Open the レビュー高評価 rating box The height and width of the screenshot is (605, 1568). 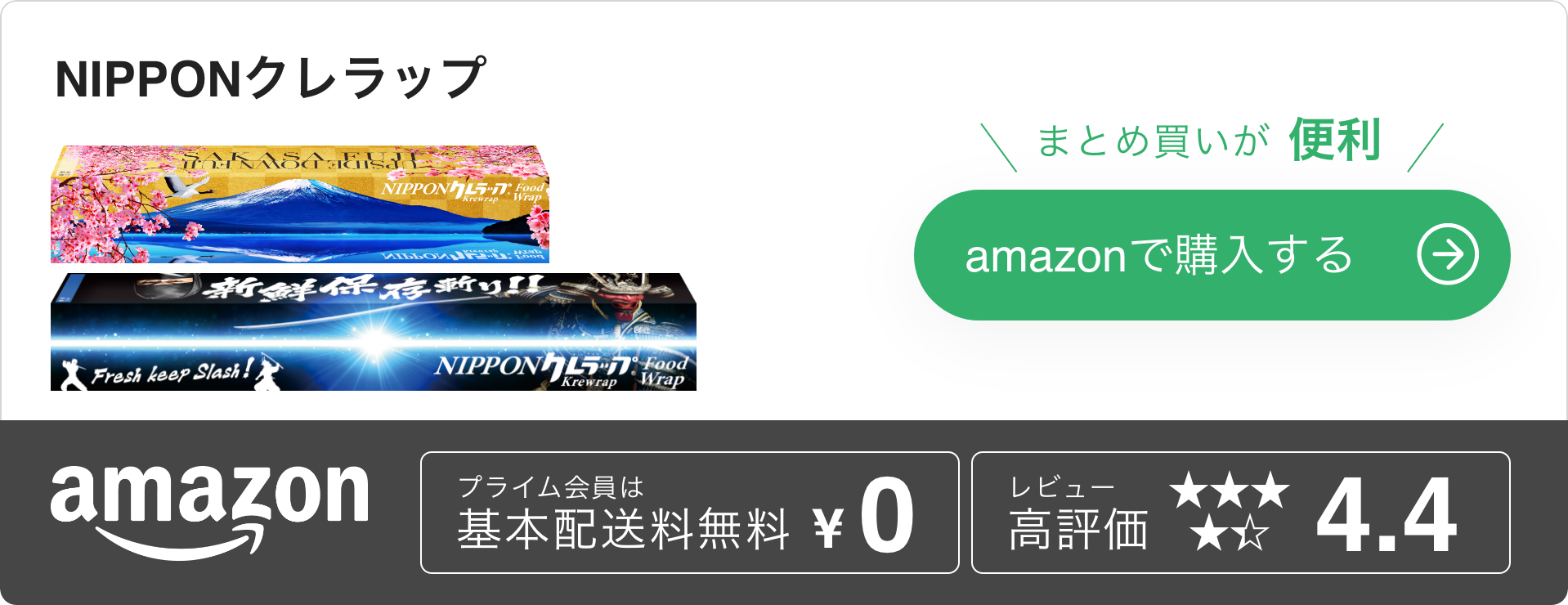point(1240,513)
